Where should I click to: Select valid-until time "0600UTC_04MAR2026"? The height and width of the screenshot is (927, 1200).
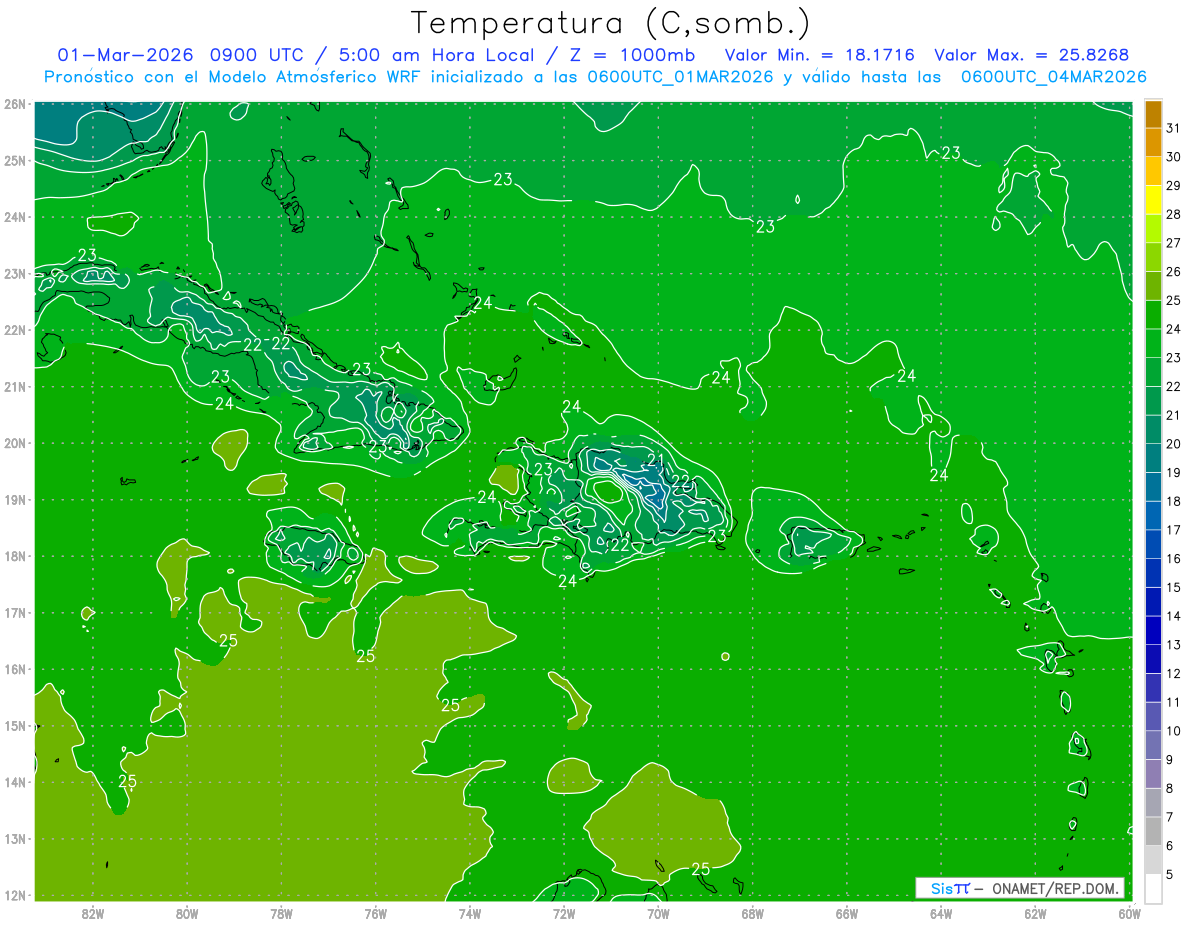click(x=1053, y=77)
